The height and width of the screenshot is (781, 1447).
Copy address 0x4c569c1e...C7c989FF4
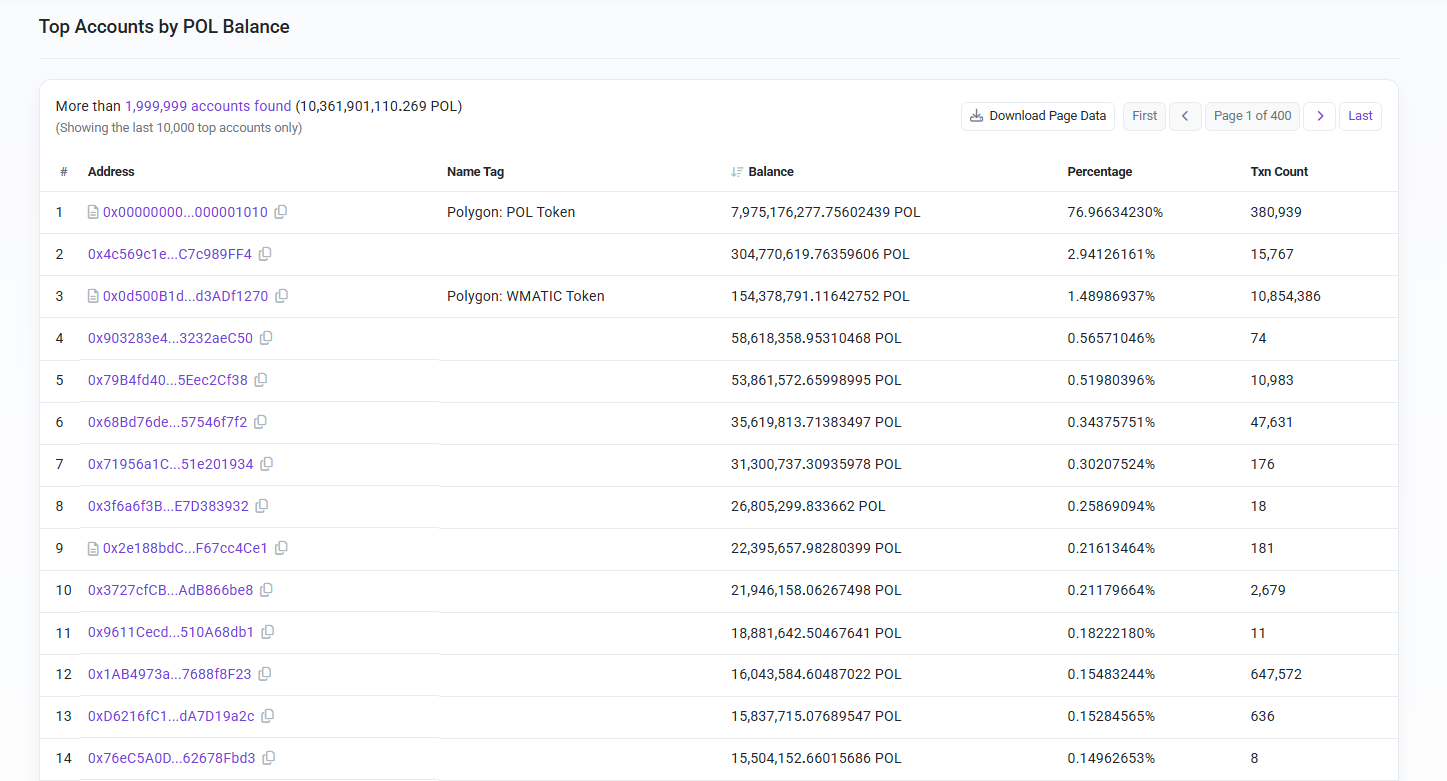[x=265, y=254]
